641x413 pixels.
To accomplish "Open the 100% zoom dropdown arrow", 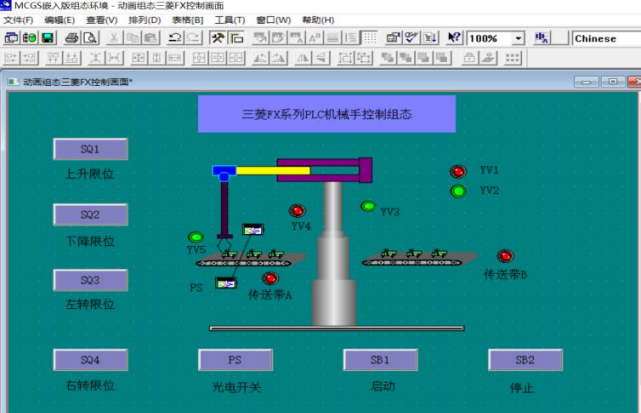I will (x=518, y=38).
